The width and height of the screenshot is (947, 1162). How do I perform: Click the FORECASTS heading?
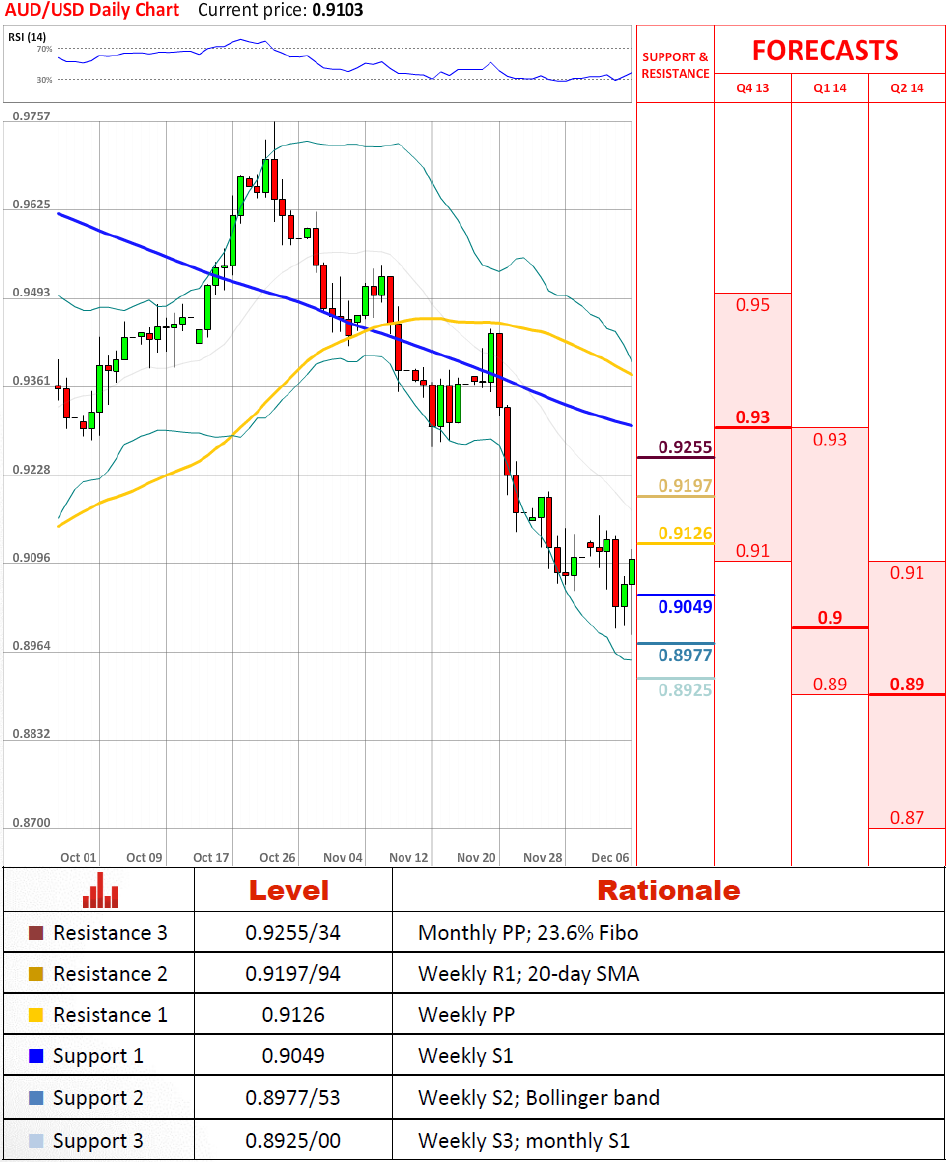(x=825, y=50)
